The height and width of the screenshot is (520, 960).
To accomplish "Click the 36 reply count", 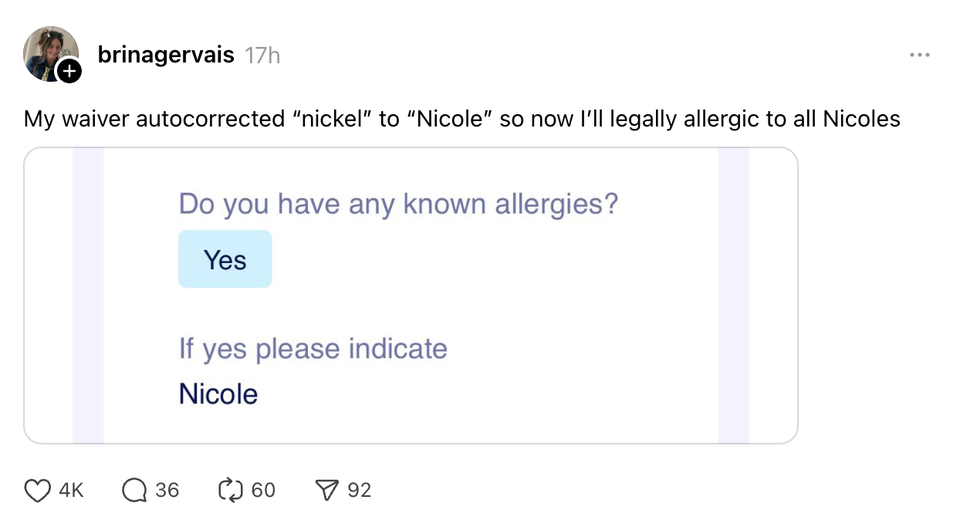I will (x=167, y=490).
